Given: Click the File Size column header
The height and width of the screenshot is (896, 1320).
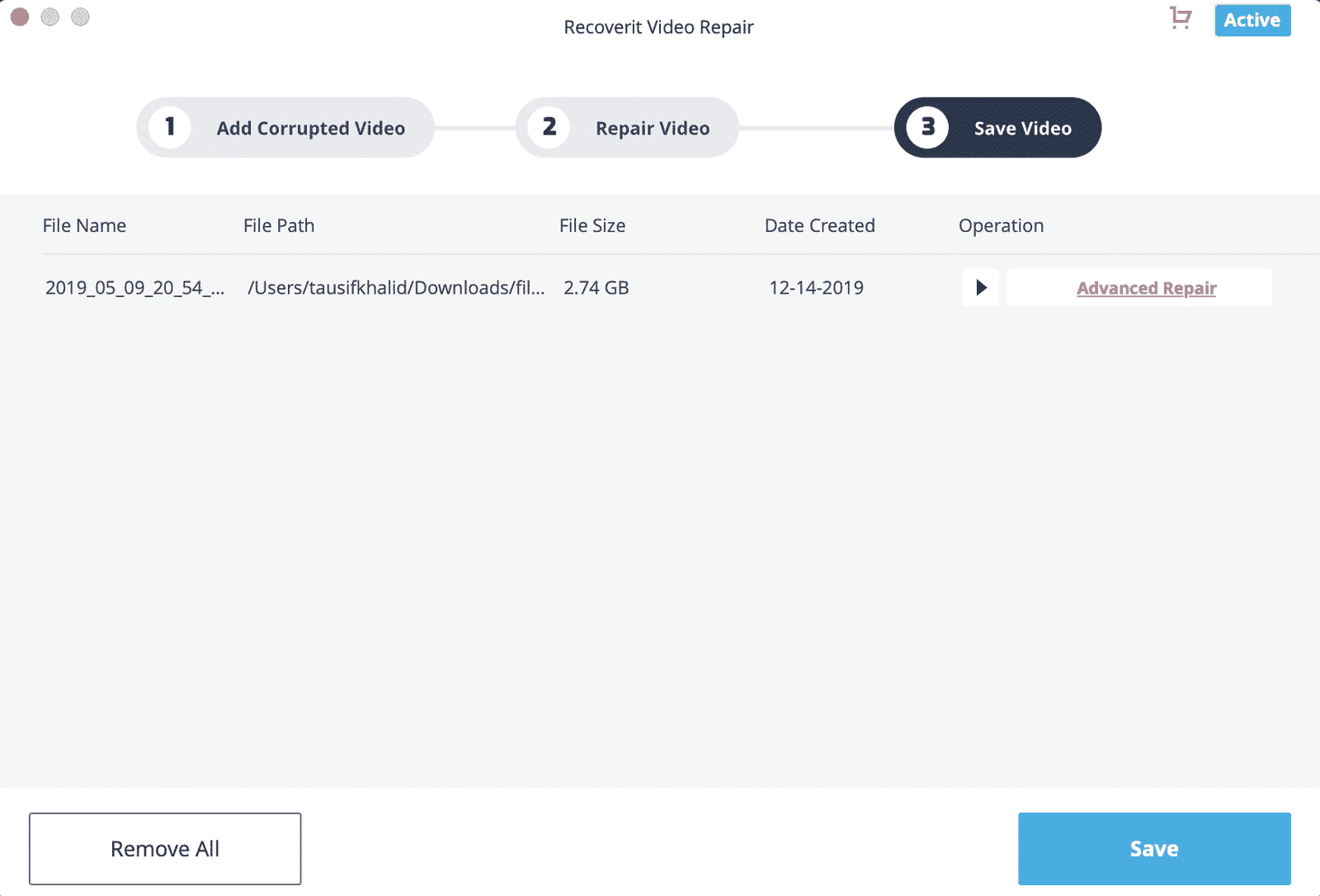Looking at the screenshot, I should pos(592,226).
